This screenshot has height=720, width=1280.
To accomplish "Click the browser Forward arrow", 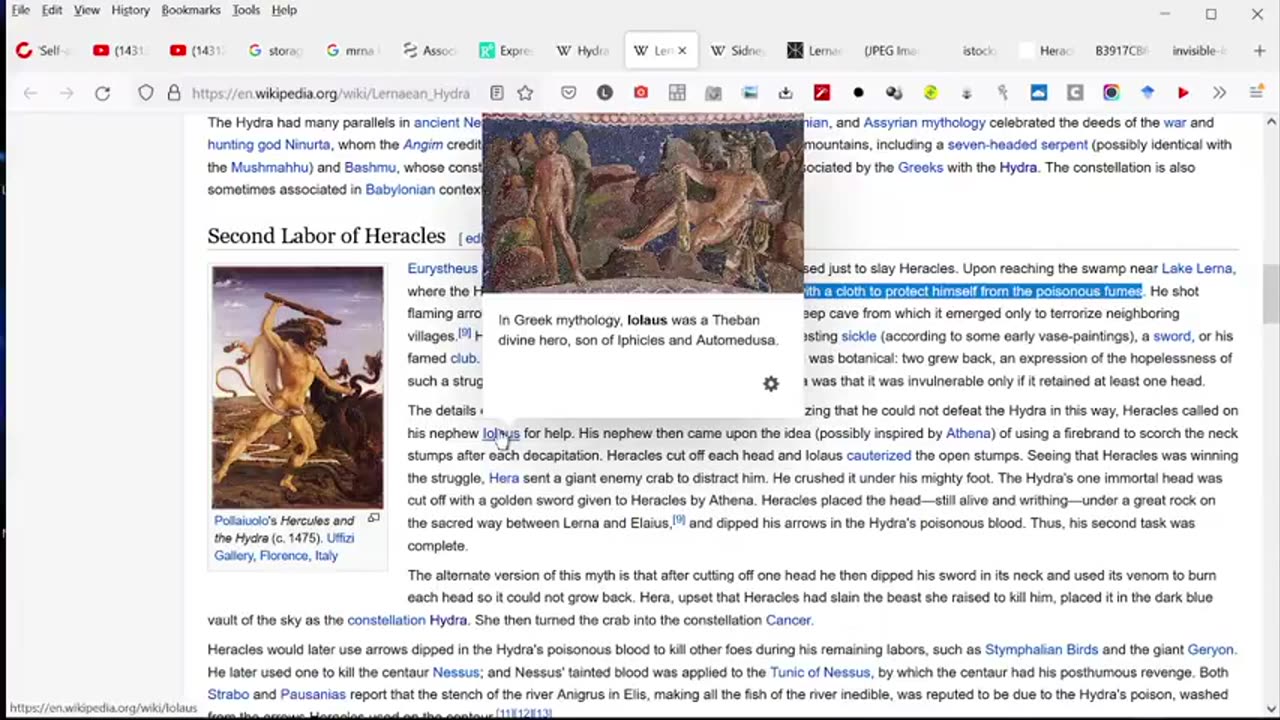I will point(66,93).
